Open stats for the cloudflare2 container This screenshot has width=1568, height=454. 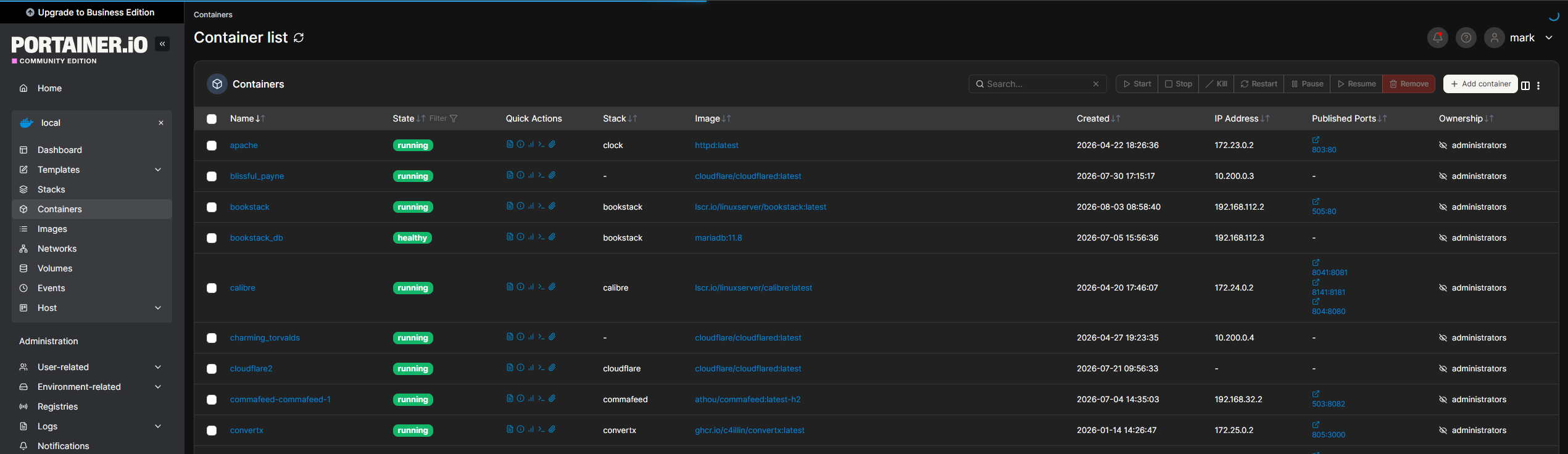531,368
